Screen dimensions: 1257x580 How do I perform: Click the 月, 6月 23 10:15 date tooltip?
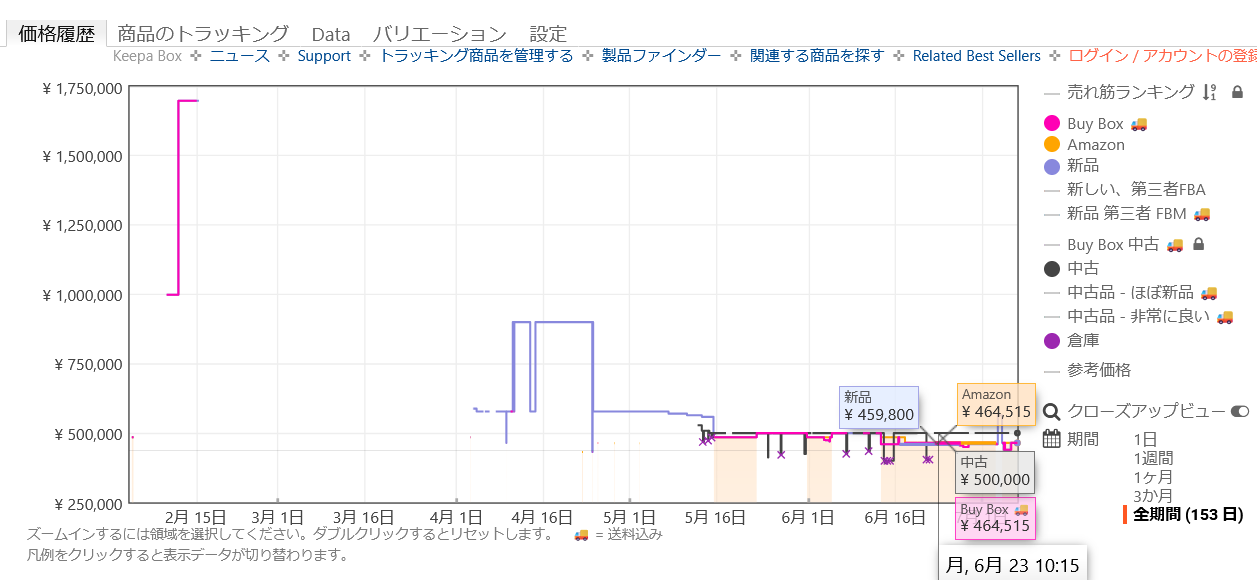point(1012,565)
